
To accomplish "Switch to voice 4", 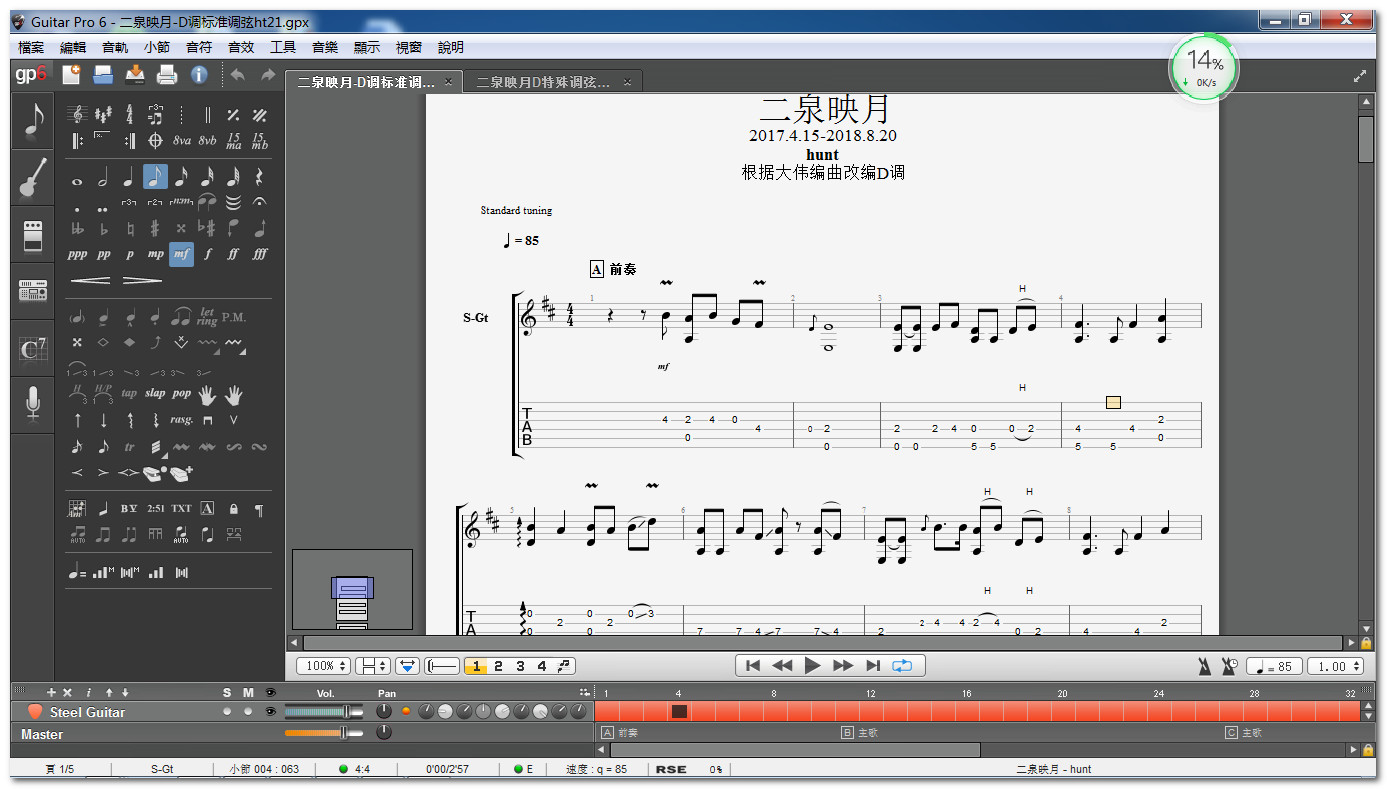I will click(542, 666).
